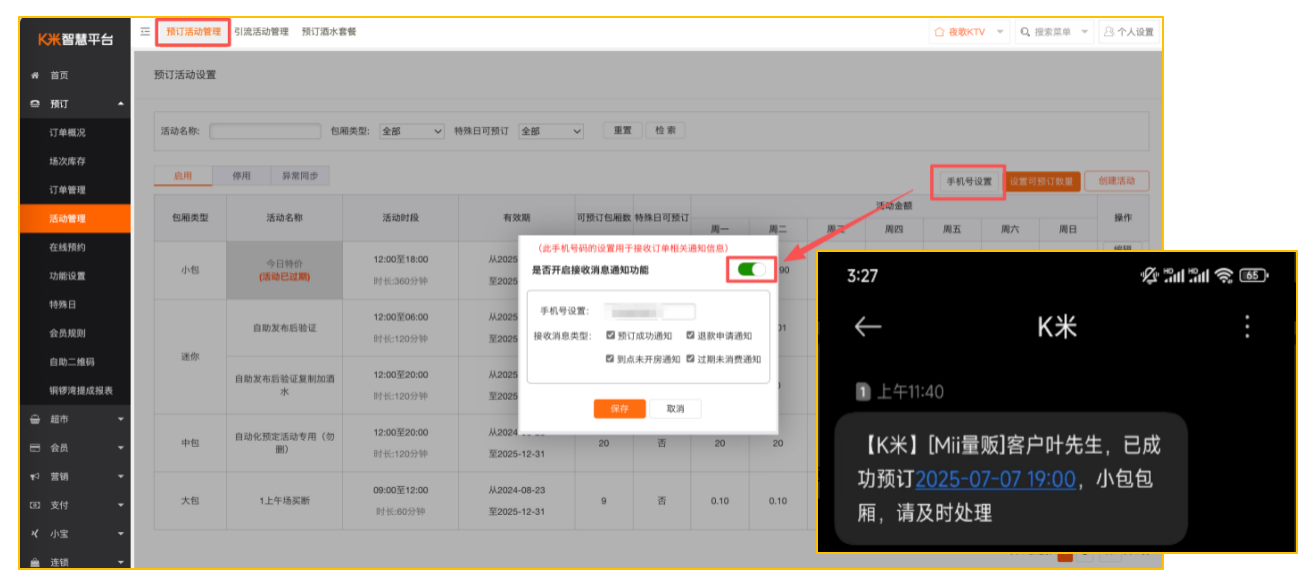Uncheck the 过期未消费通知 checkbox
Image resolution: width=1316 pixels, height=582 pixels.
click(690, 359)
